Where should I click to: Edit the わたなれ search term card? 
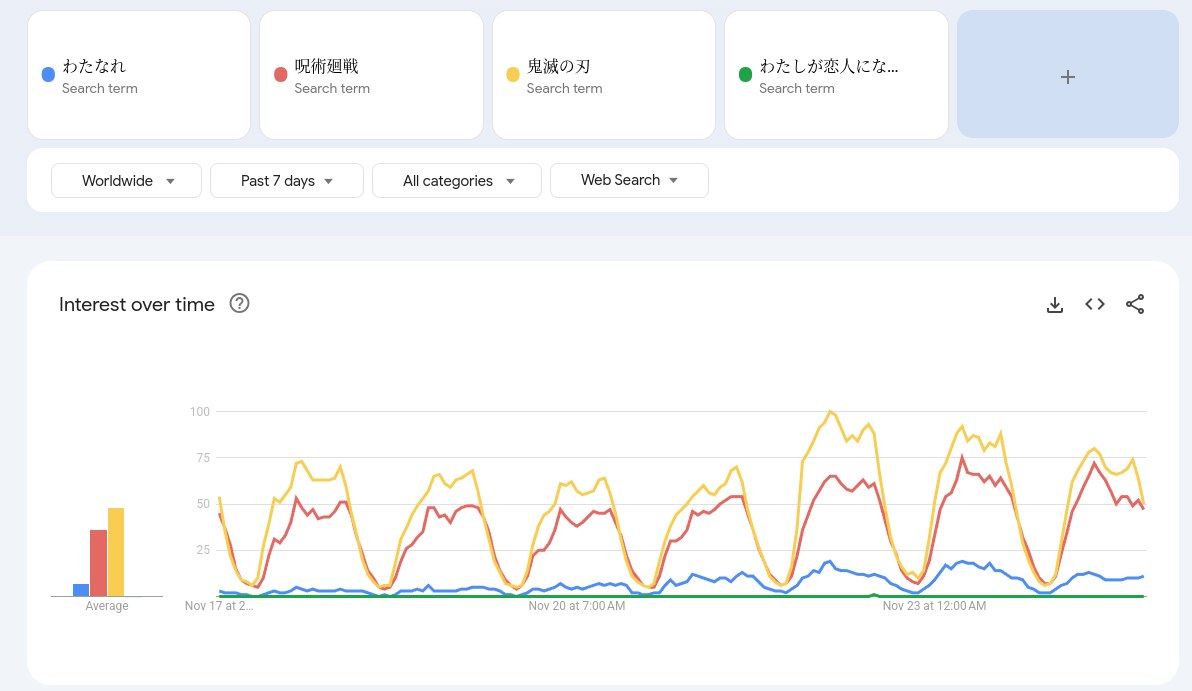point(139,74)
